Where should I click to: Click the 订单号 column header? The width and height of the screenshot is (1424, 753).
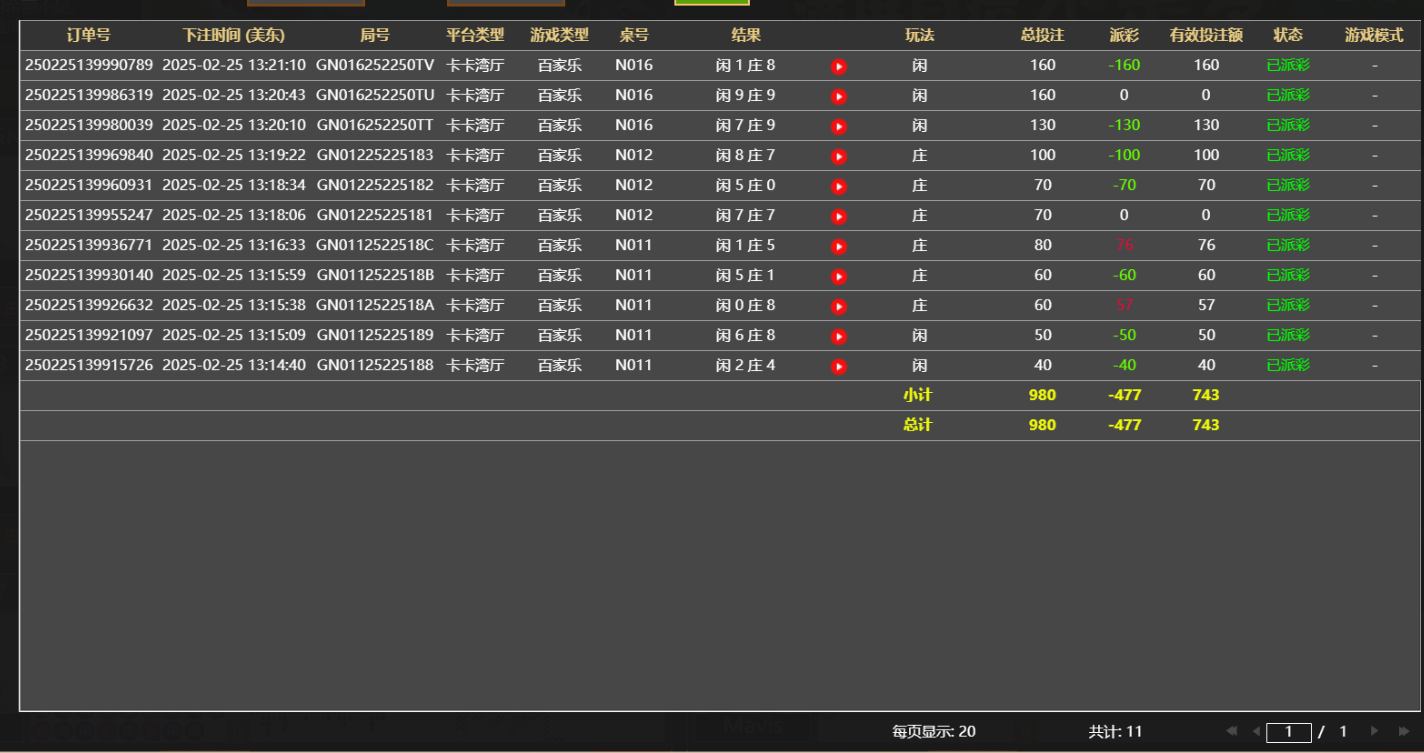[x=88, y=33]
